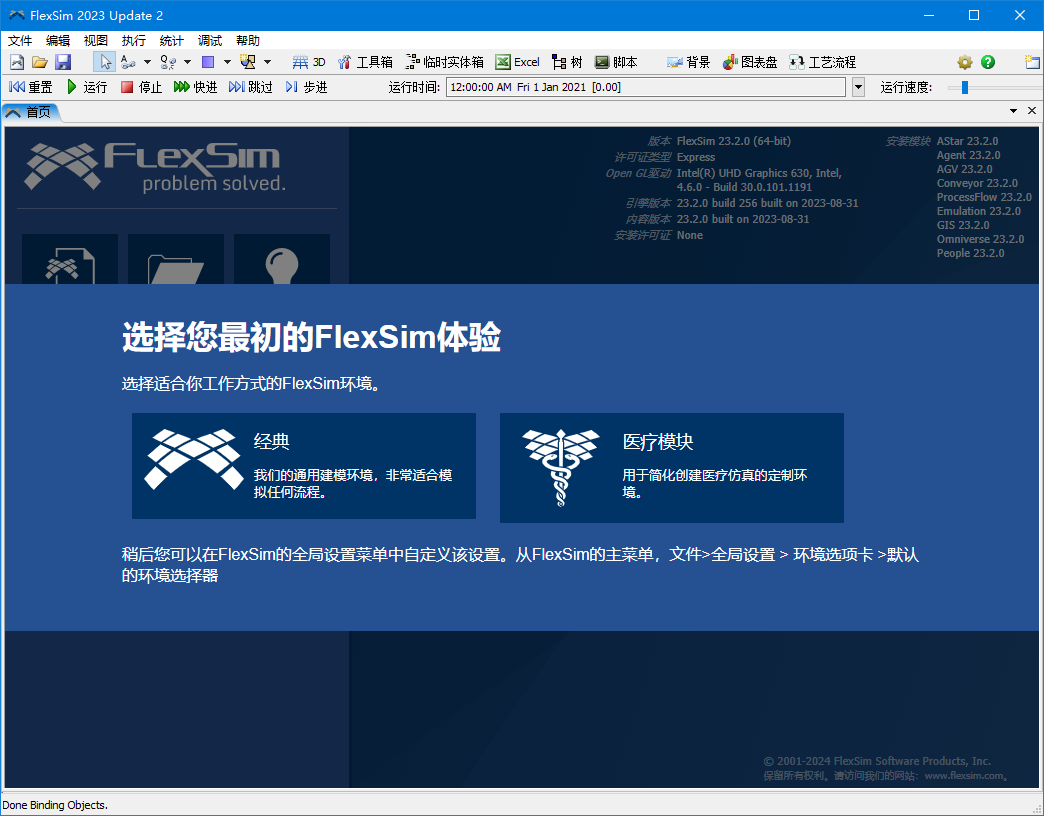Click the lightbulb tile on start page
1044x816 pixels.
[282, 260]
